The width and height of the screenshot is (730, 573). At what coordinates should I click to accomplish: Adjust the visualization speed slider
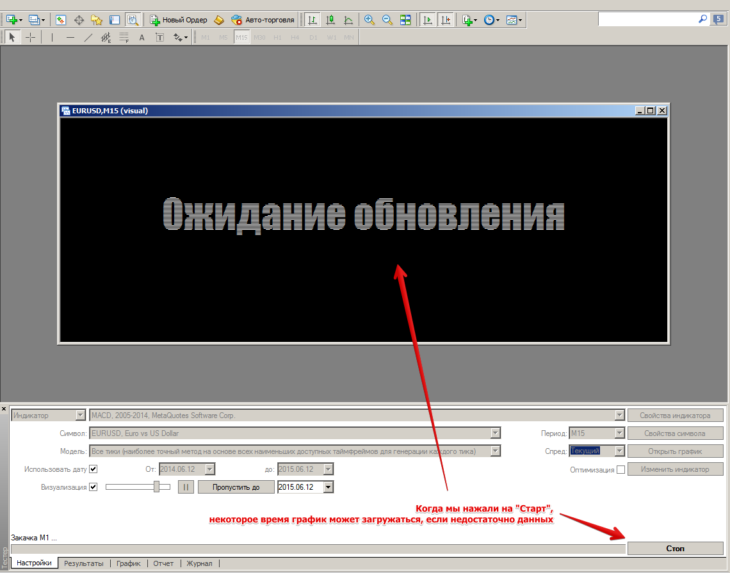click(156, 487)
